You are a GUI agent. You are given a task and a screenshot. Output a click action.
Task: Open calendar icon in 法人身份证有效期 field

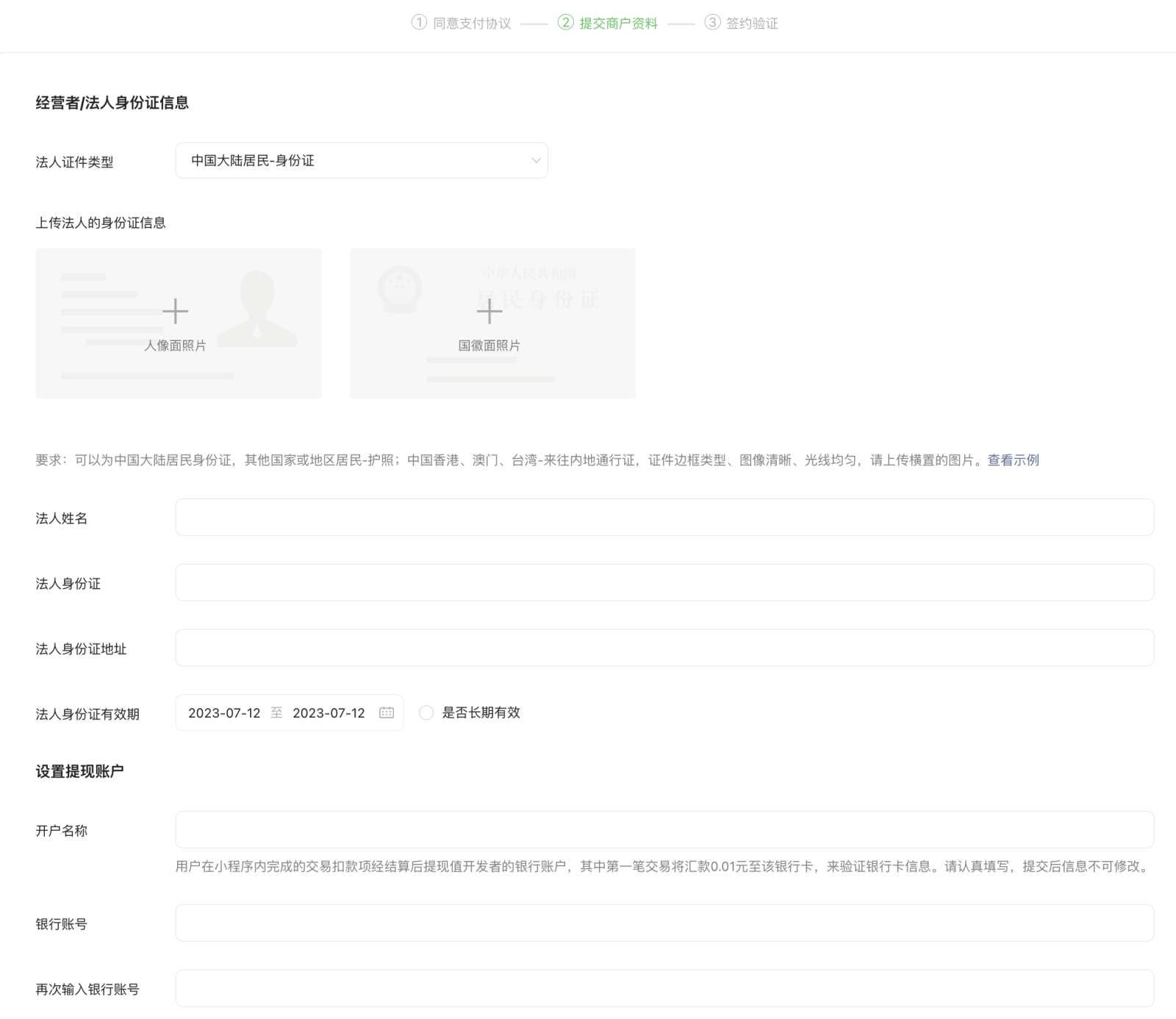click(x=387, y=712)
